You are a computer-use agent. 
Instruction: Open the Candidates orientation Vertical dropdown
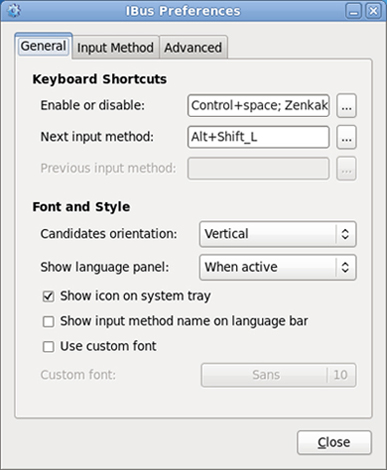pos(278,234)
